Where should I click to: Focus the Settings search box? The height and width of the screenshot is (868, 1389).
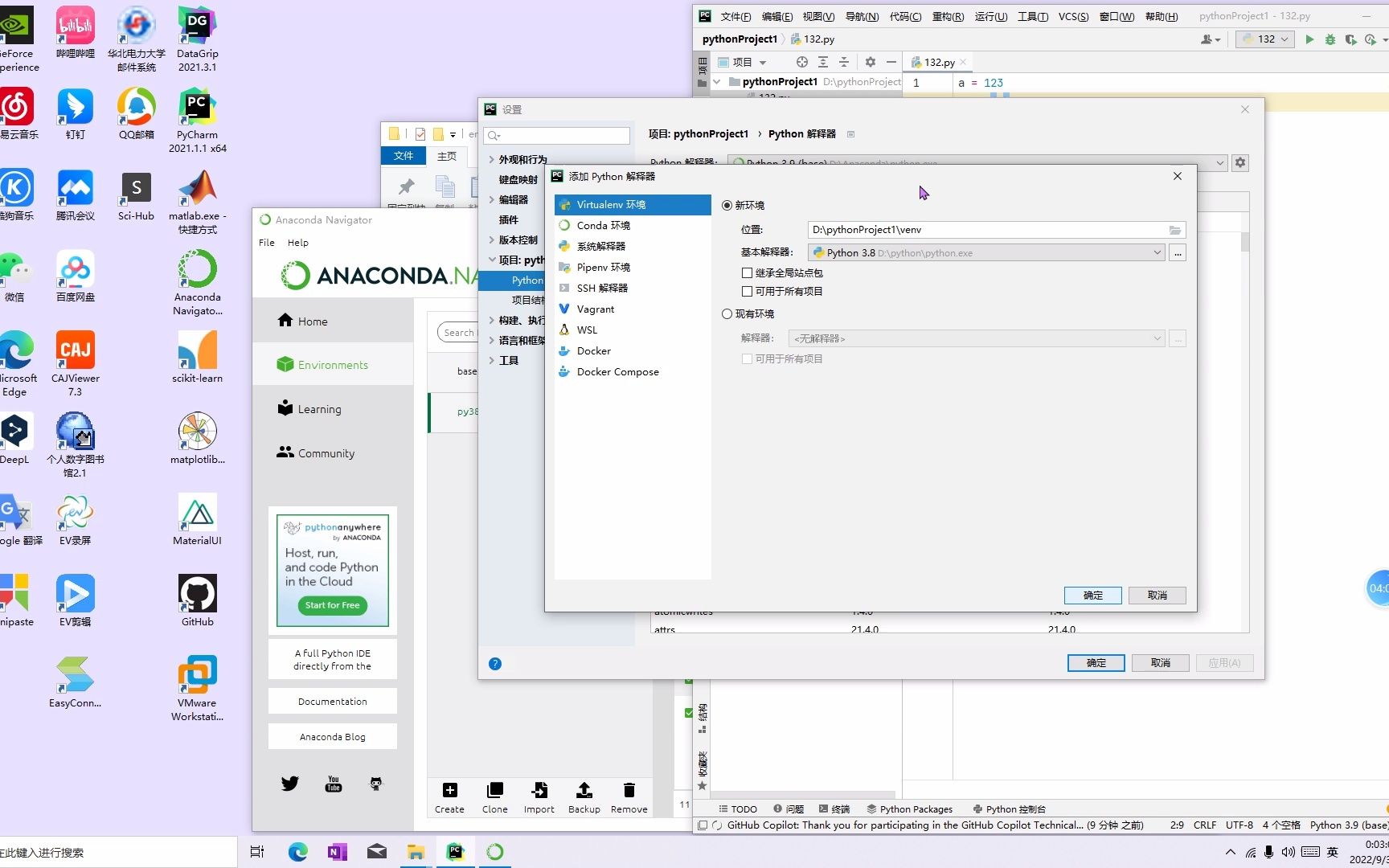point(557,136)
